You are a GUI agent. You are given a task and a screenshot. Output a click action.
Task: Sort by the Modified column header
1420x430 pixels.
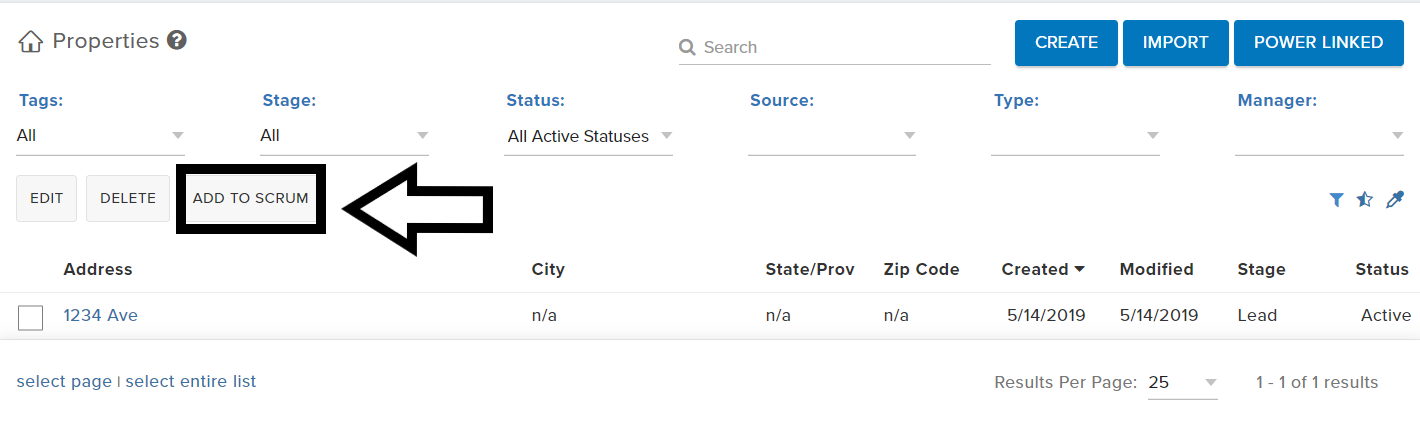(x=1157, y=269)
